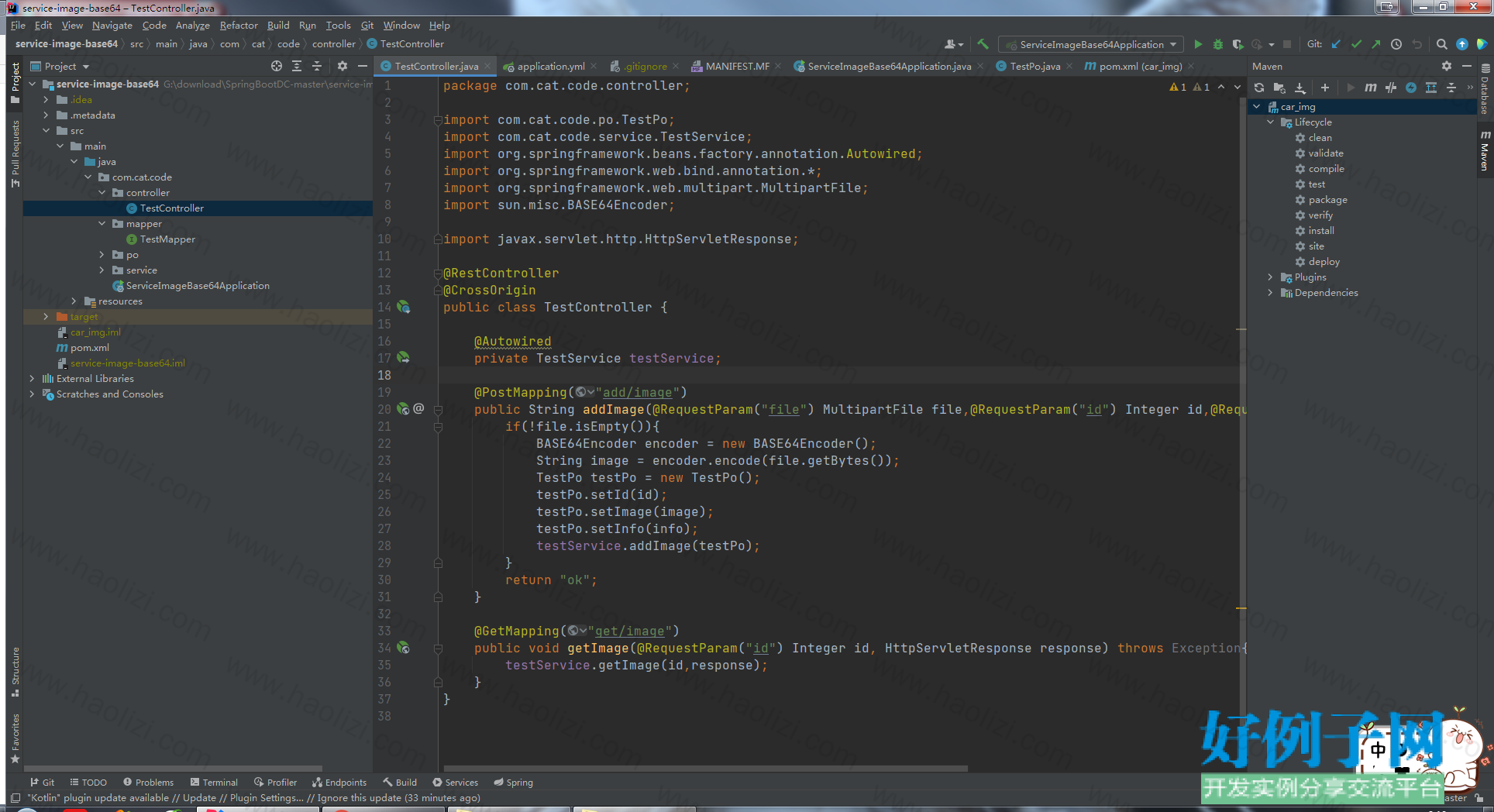Toggle the Favorites tool window
Image resolution: width=1494 pixels, height=812 pixels.
[15, 738]
